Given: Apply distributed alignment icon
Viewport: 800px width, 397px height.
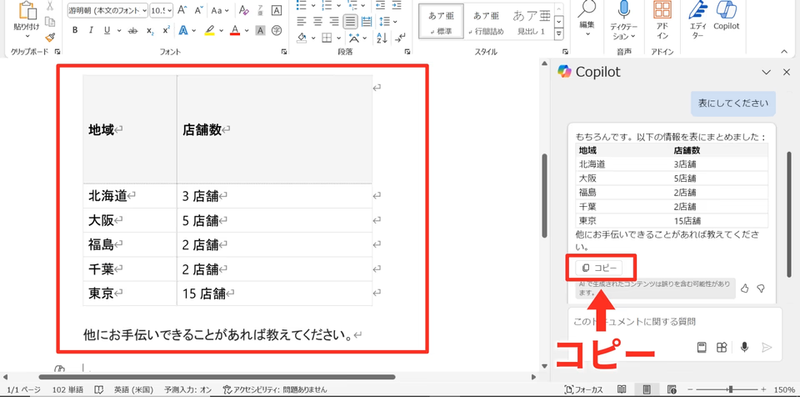Looking at the screenshot, I should [366, 21].
